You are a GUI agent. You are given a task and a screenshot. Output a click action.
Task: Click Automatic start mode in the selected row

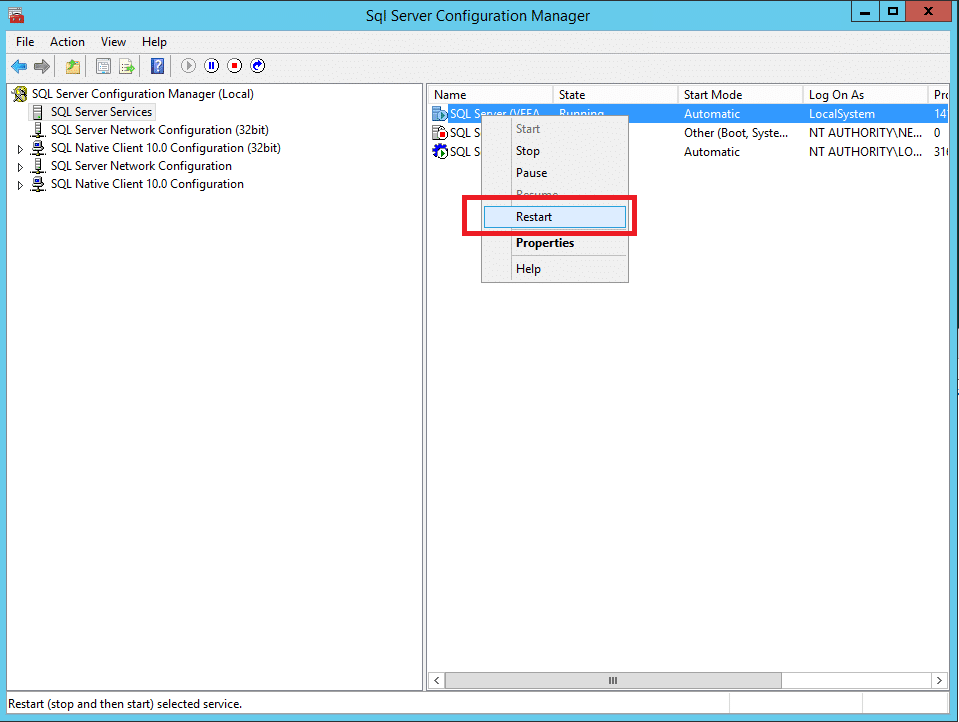pyautogui.click(x=712, y=114)
